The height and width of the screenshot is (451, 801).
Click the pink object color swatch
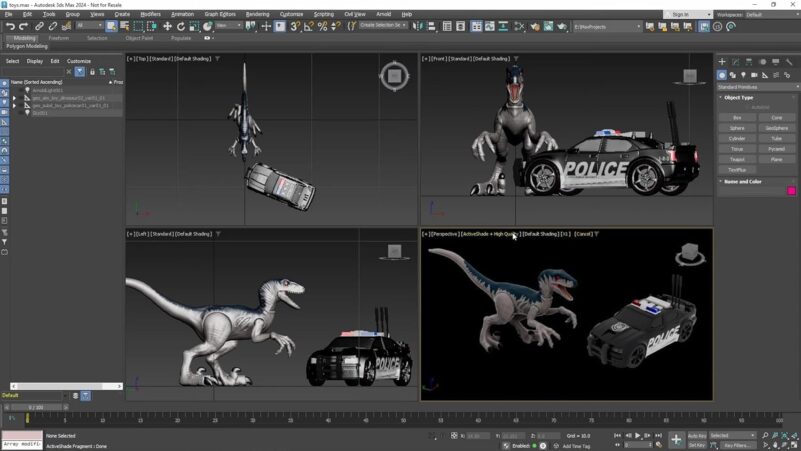pos(791,191)
